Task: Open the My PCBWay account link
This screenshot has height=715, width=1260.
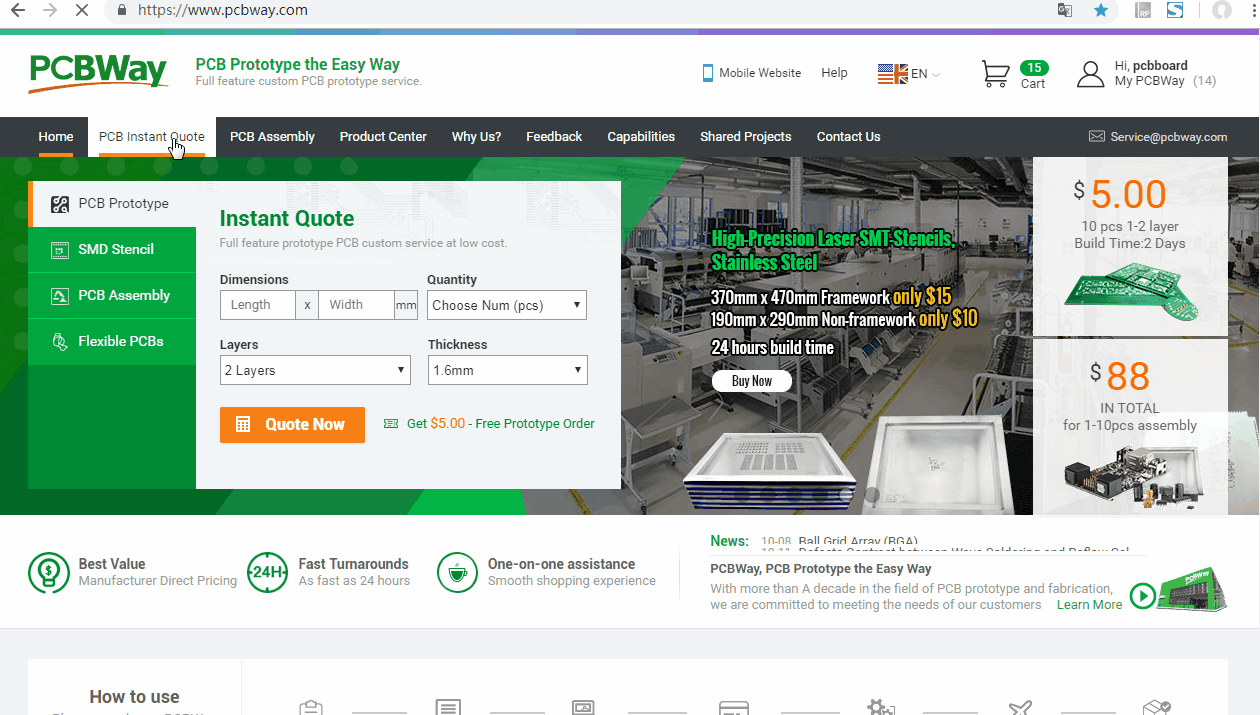Action: coord(1150,81)
